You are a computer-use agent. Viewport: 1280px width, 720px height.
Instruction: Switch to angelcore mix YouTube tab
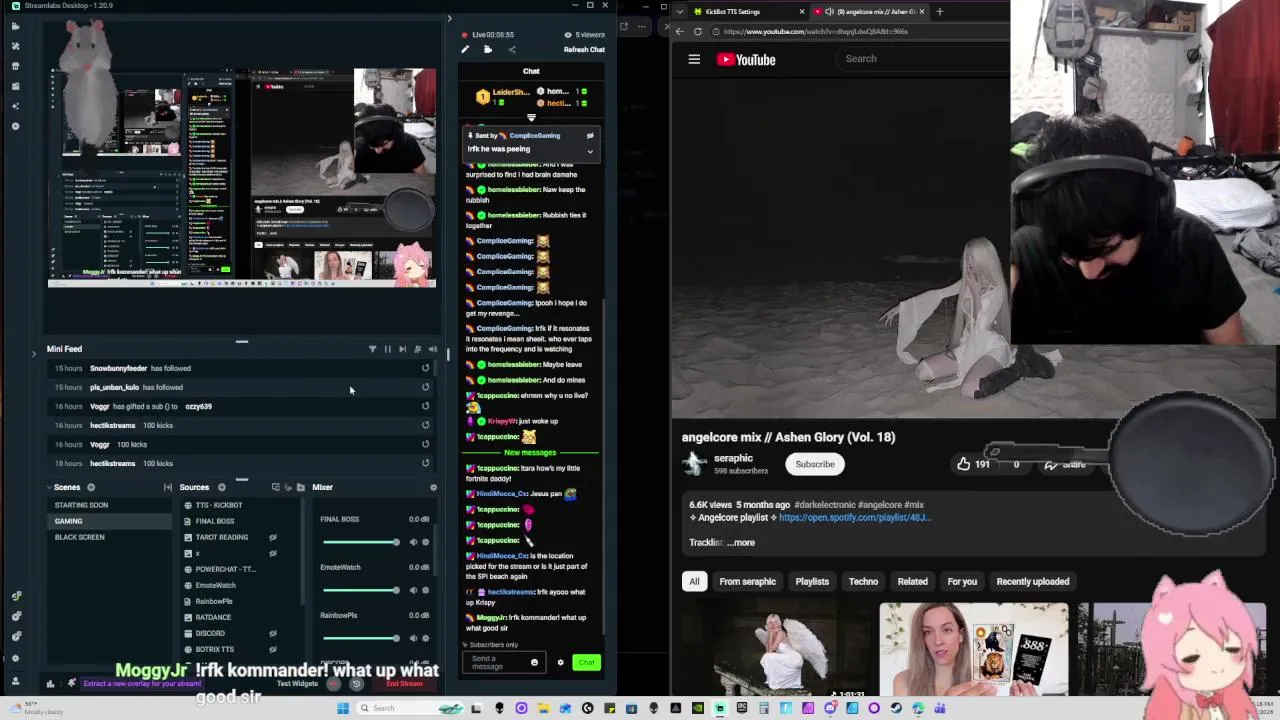click(869, 11)
